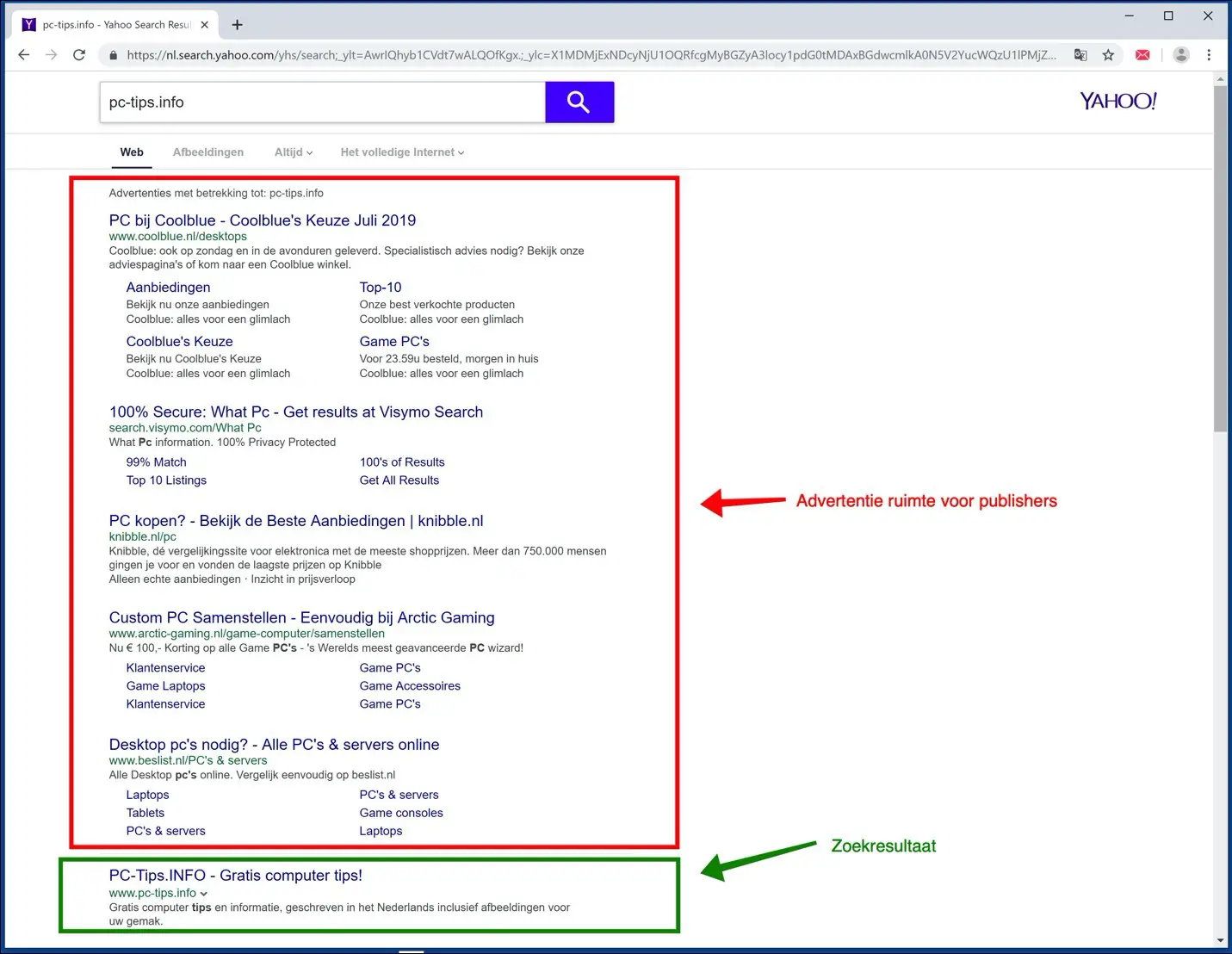This screenshot has height=954, width=1232.
Task: Click the browser address bar URL
Action: (x=591, y=55)
